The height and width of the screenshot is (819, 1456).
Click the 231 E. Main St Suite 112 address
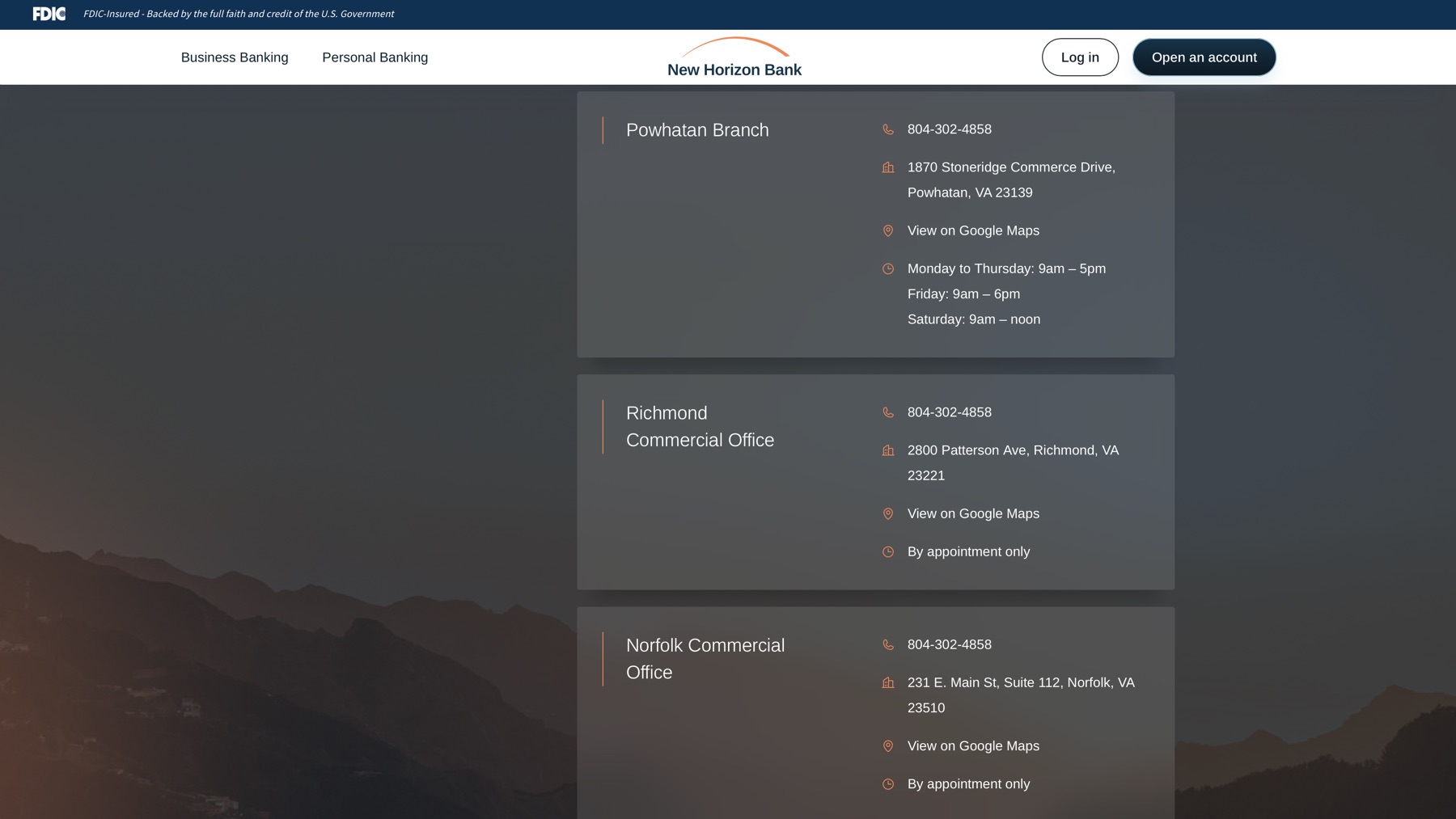pos(1021,695)
